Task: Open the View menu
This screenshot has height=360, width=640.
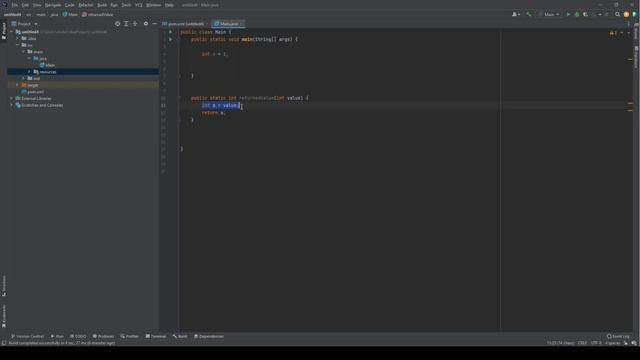Action: [37, 5]
